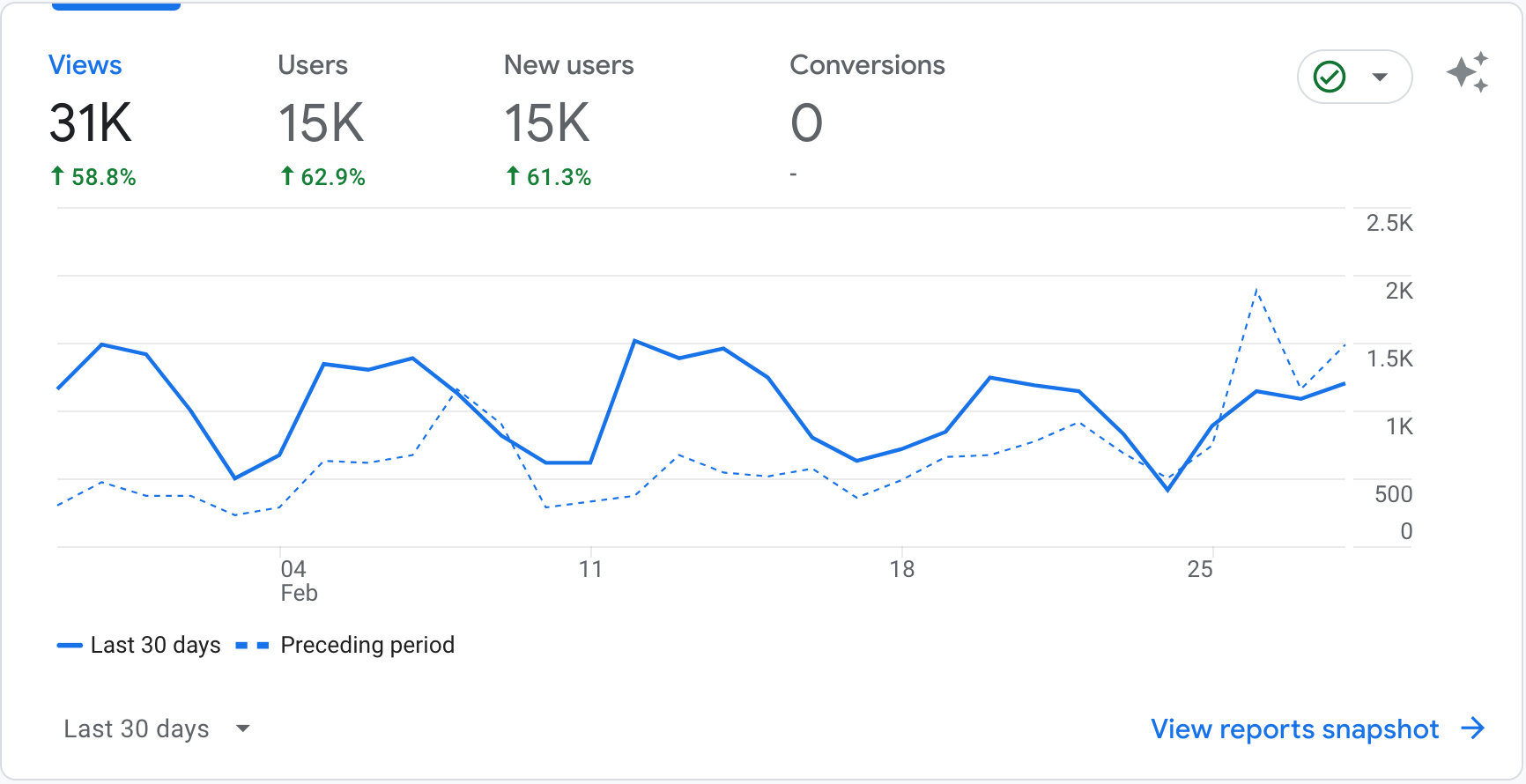
Task: Click the arrow icon after View reports snapshot
Action: (x=1472, y=729)
